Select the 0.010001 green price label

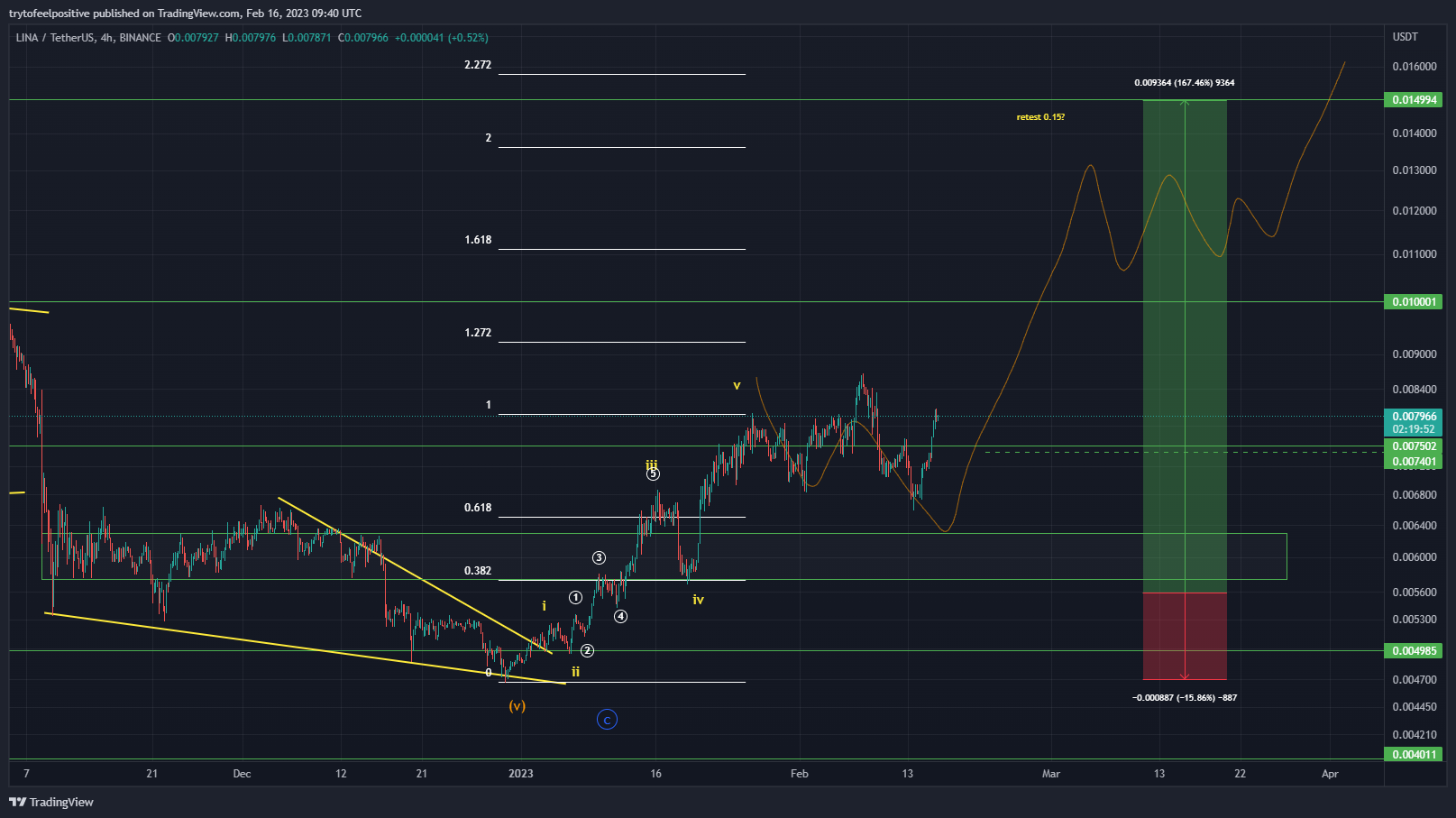(1413, 302)
